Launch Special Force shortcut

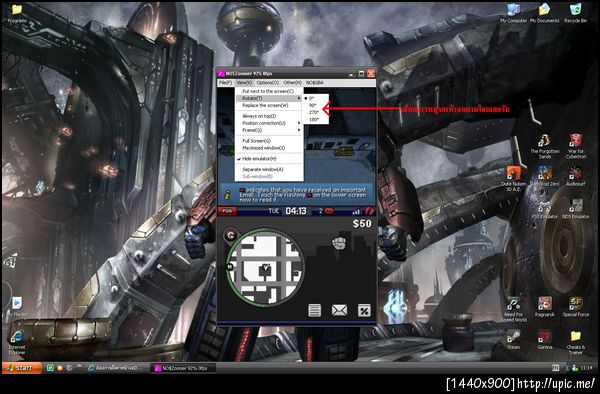(576, 307)
